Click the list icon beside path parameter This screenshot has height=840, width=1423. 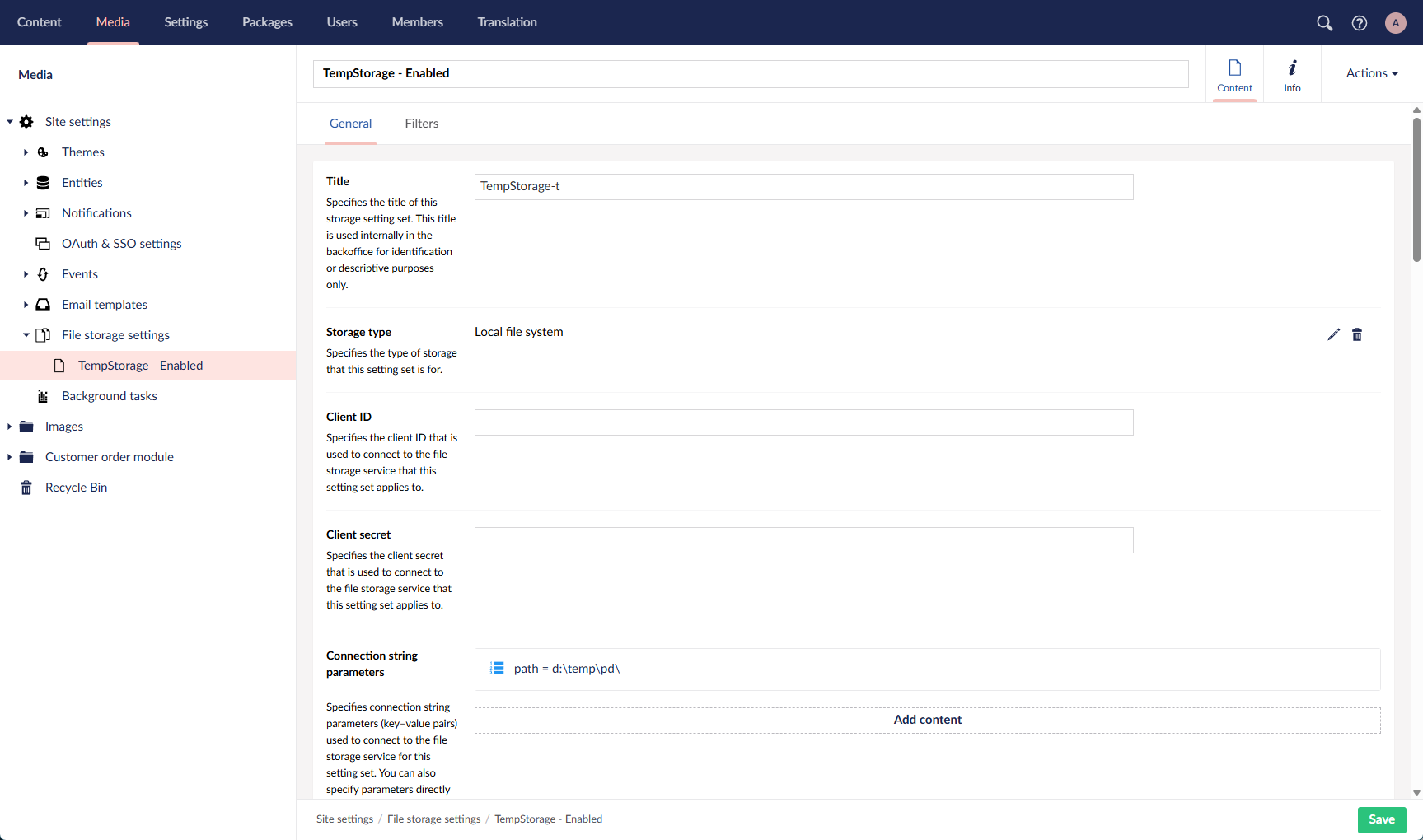pyautogui.click(x=497, y=669)
